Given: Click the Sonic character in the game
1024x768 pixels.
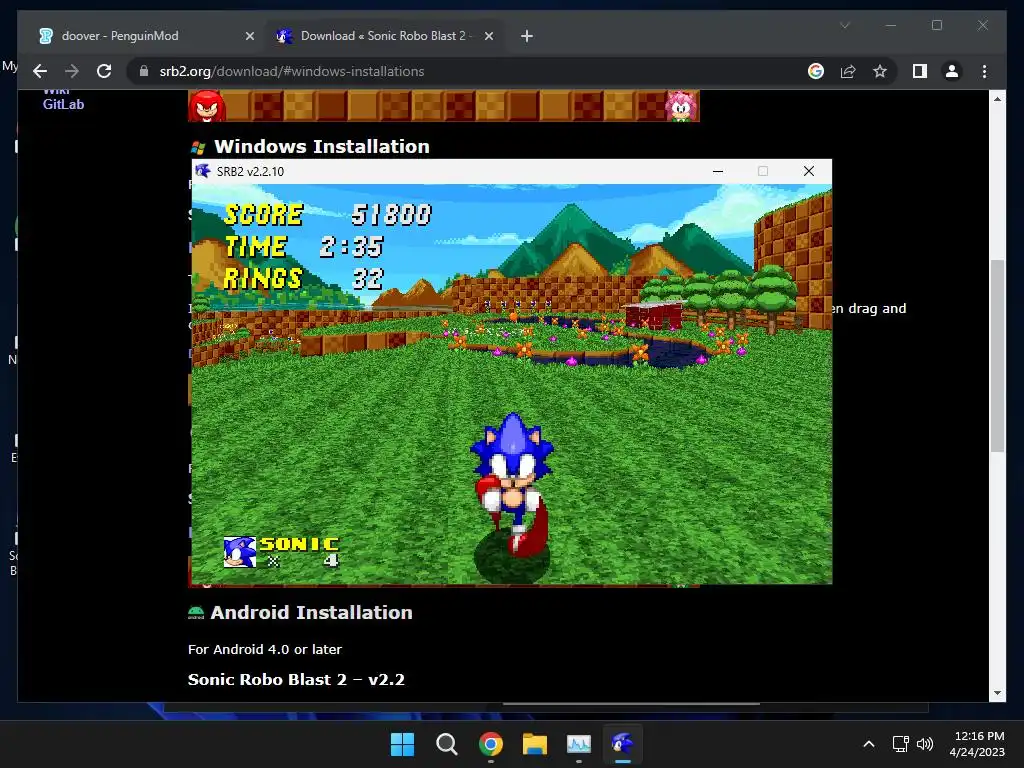Looking at the screenshot, I should [x=513, y=483].
